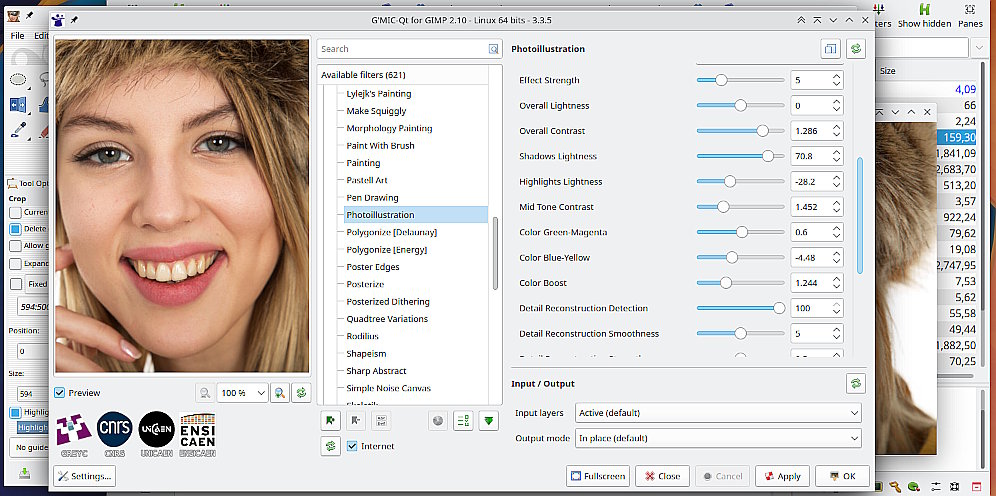
Task: Click the copy-to-clipboard icon next to Photoillustration title
Action: point(830,48)
